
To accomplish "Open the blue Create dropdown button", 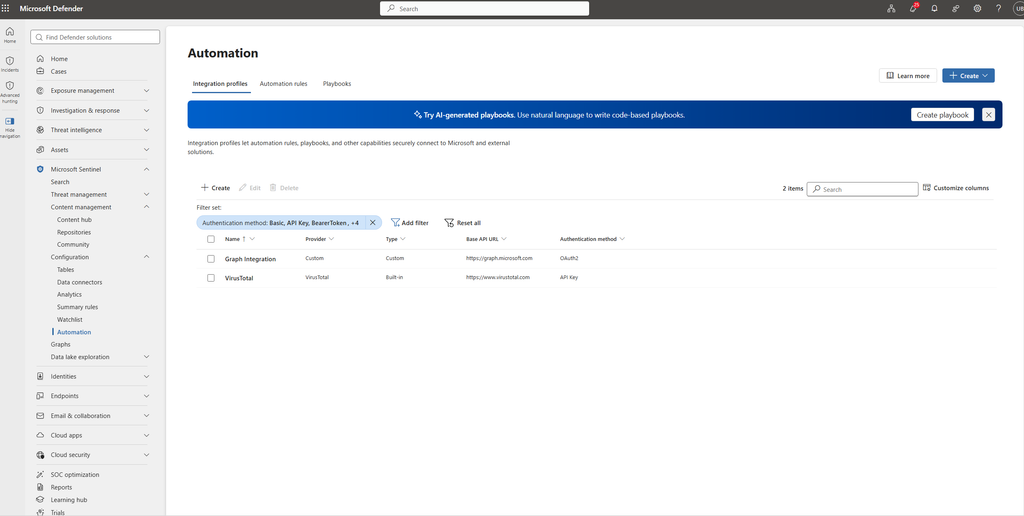I will (968, 76).
